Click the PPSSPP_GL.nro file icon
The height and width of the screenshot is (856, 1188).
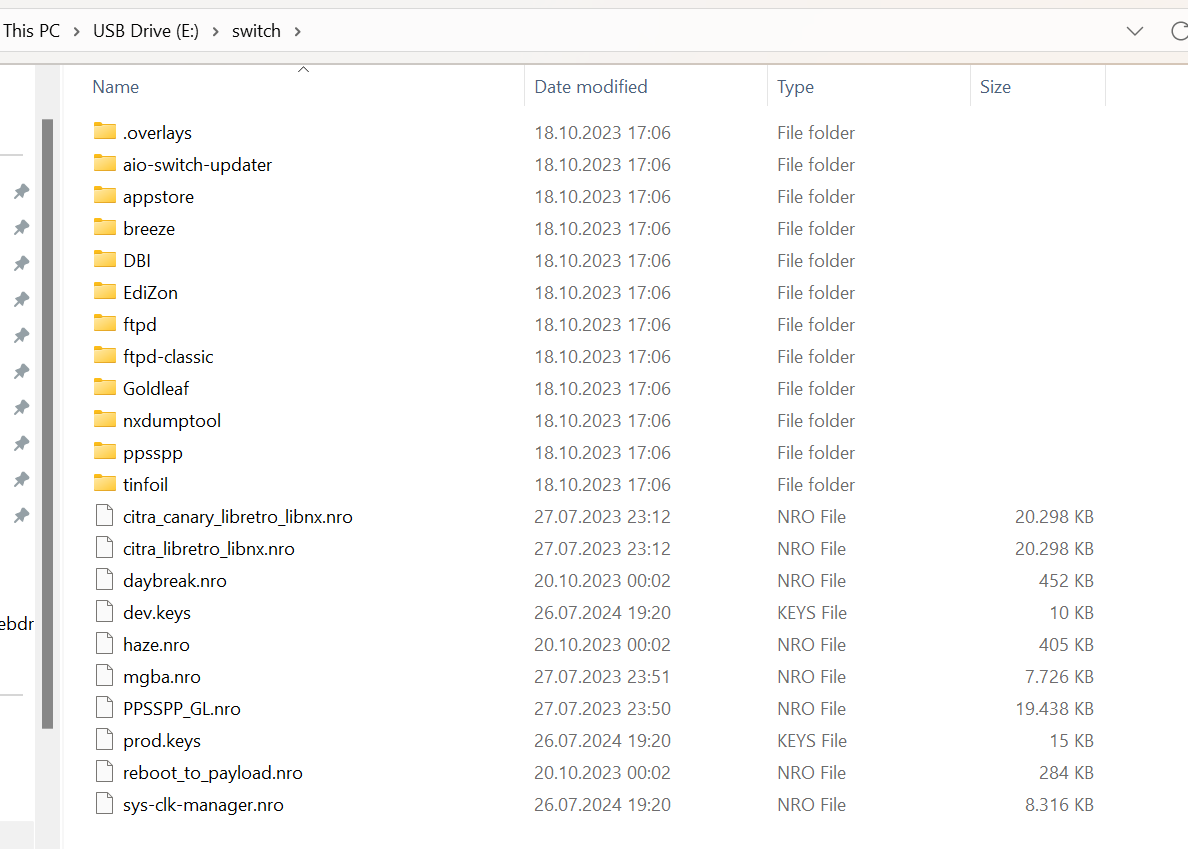[105, 708]
